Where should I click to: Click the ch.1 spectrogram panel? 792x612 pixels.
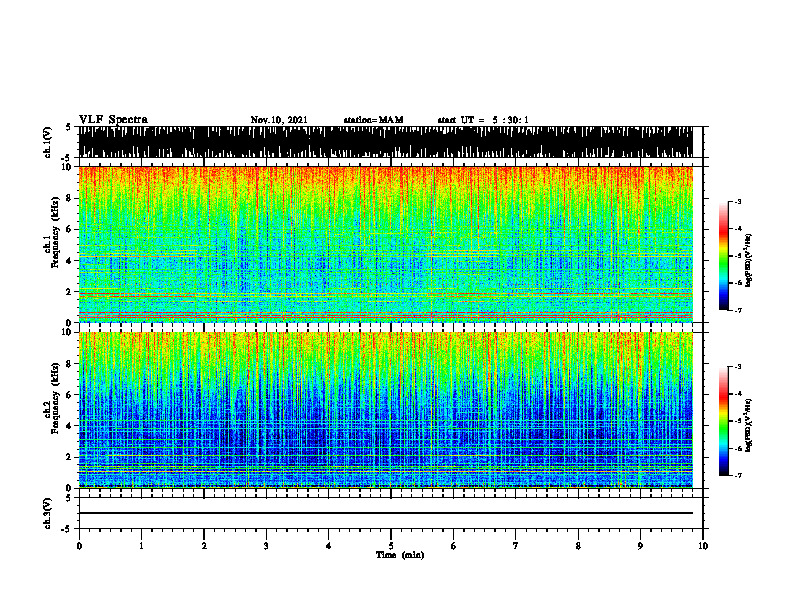(x=386, y=244)
